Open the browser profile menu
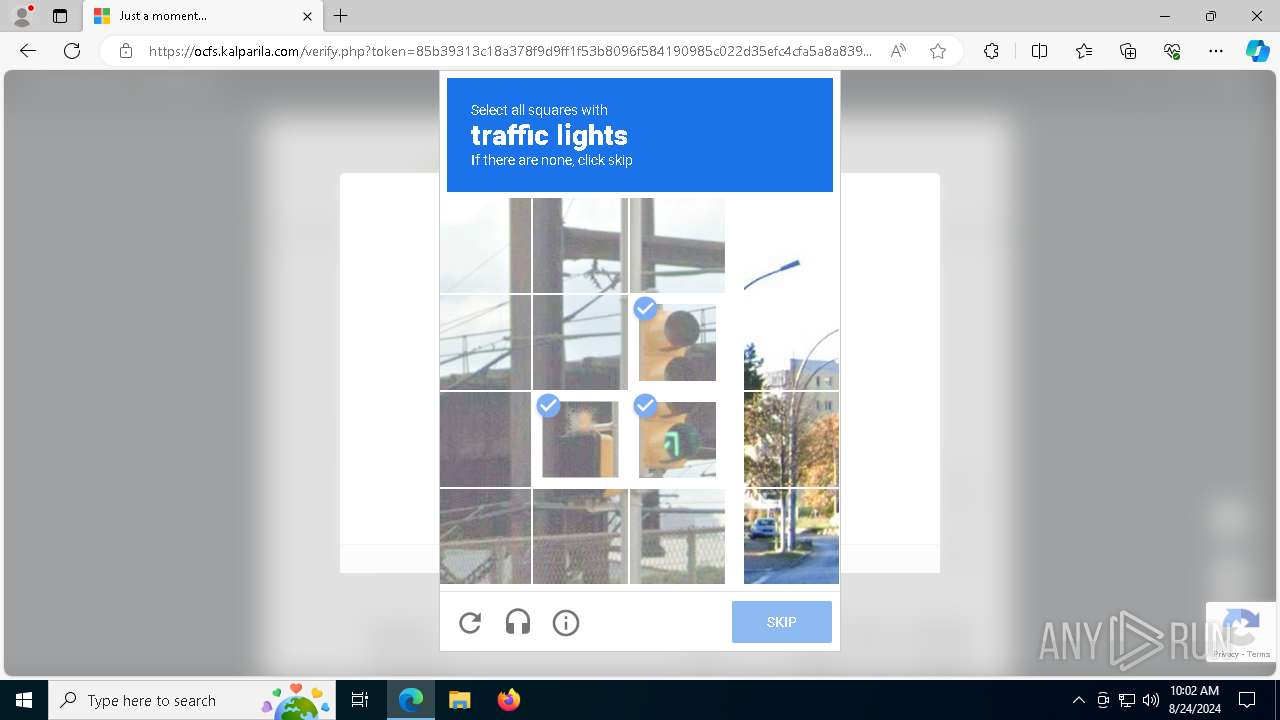 click(x=22, y=16)
